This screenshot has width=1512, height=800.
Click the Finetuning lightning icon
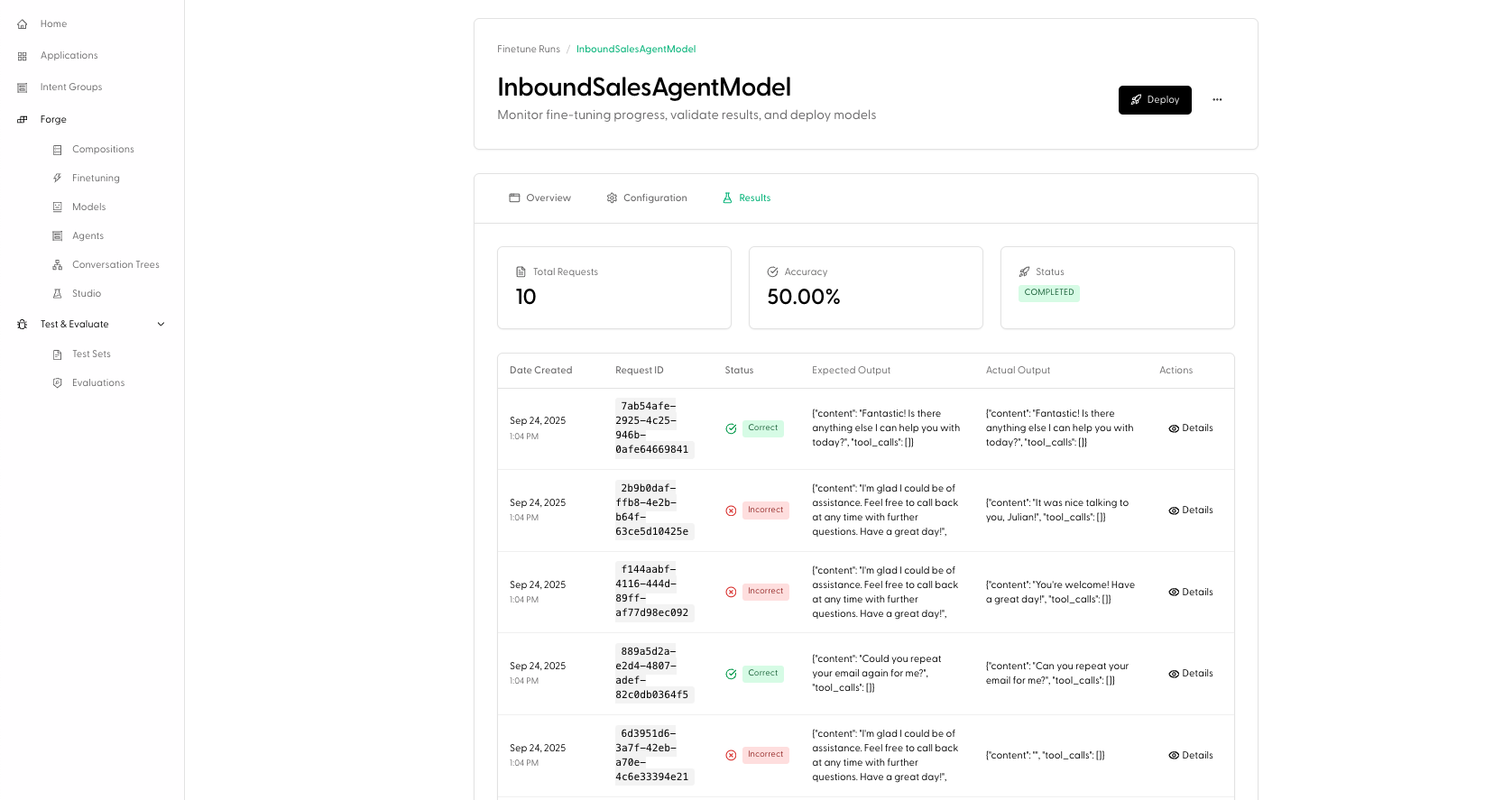coord(58,179)
